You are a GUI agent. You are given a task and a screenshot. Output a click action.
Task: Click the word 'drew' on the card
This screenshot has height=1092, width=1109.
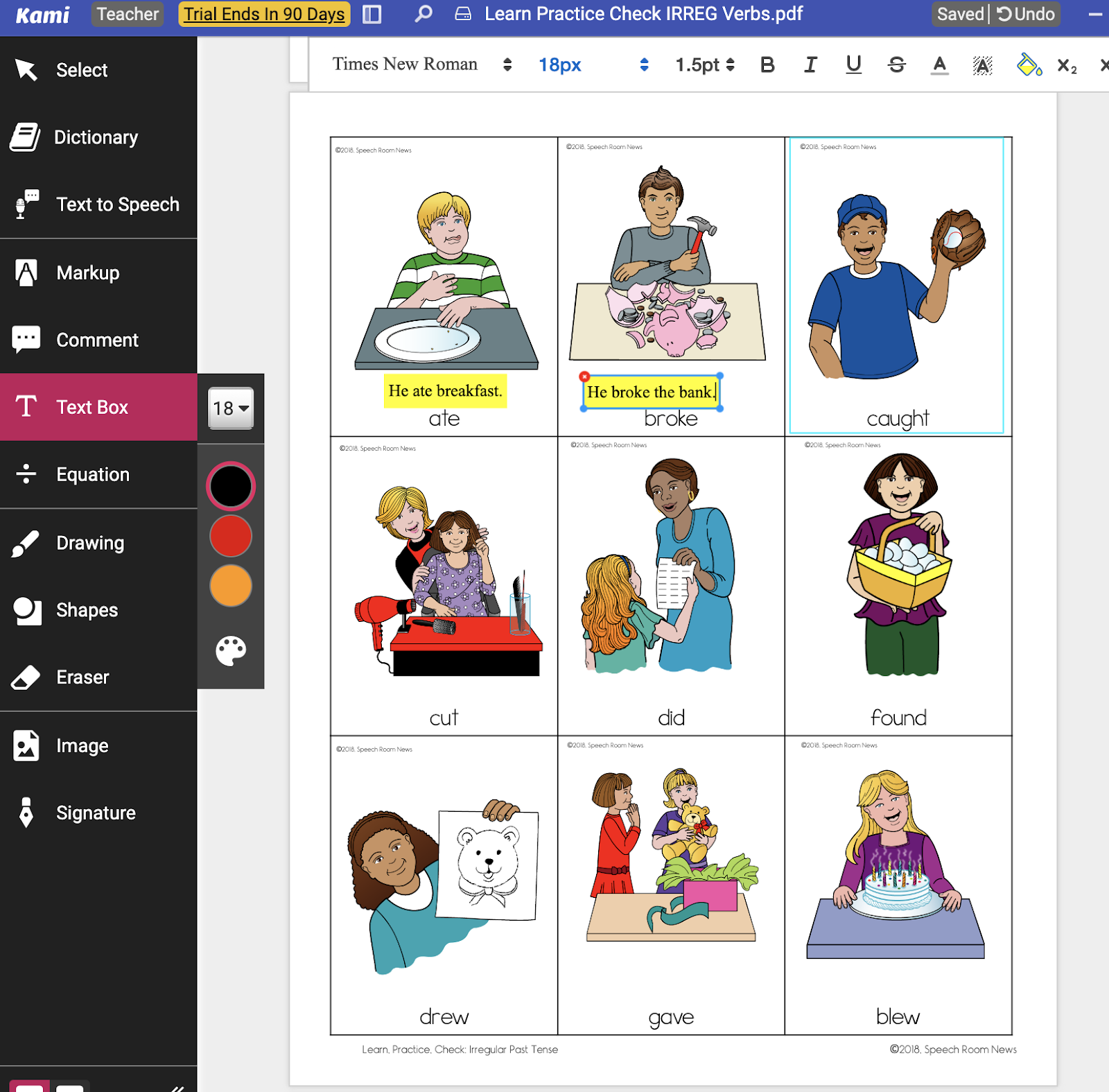click(444, 1017)
